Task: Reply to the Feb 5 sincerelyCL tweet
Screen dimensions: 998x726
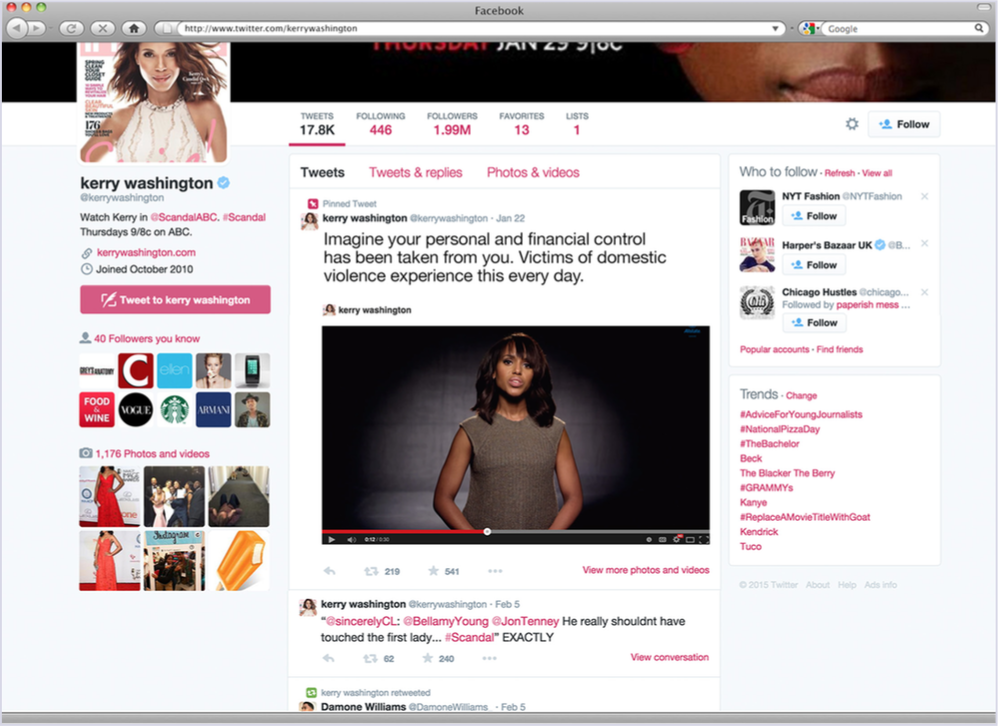Action: point(328,658)
